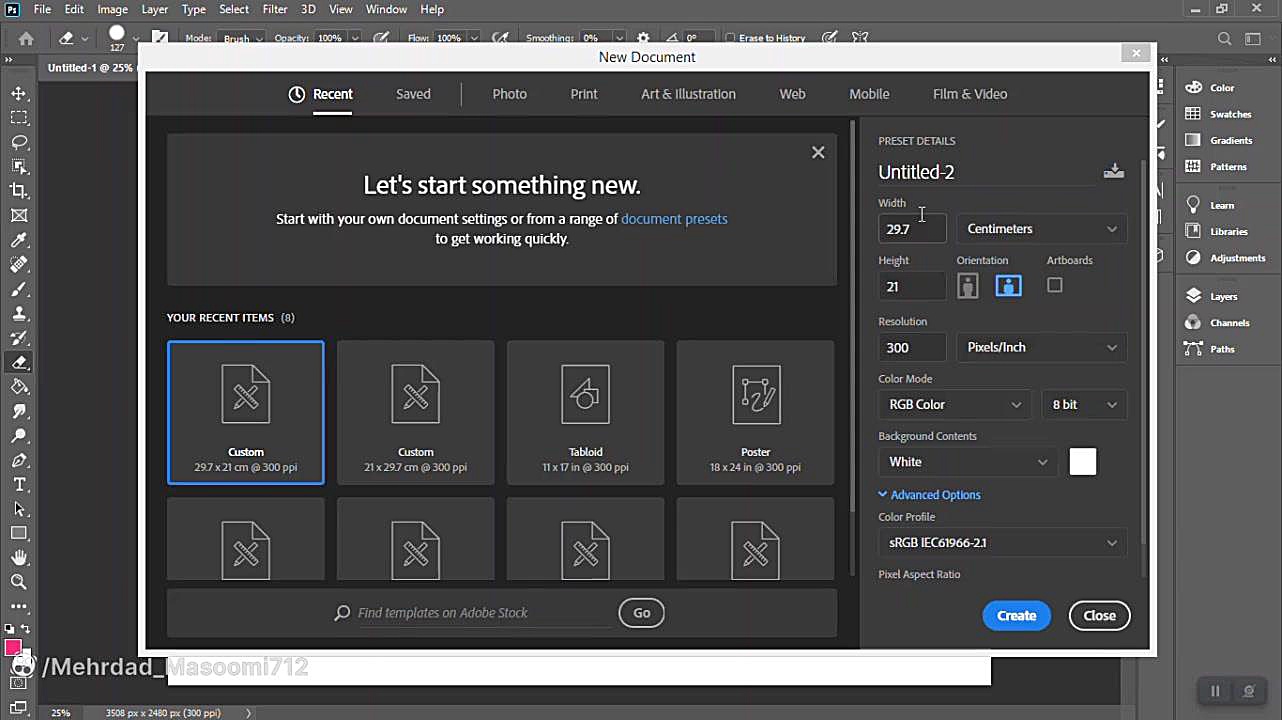Viewport: 1282px width, 720px height.
Task: Select the Eraser tool in toolbar
Action: pos(19,362)
